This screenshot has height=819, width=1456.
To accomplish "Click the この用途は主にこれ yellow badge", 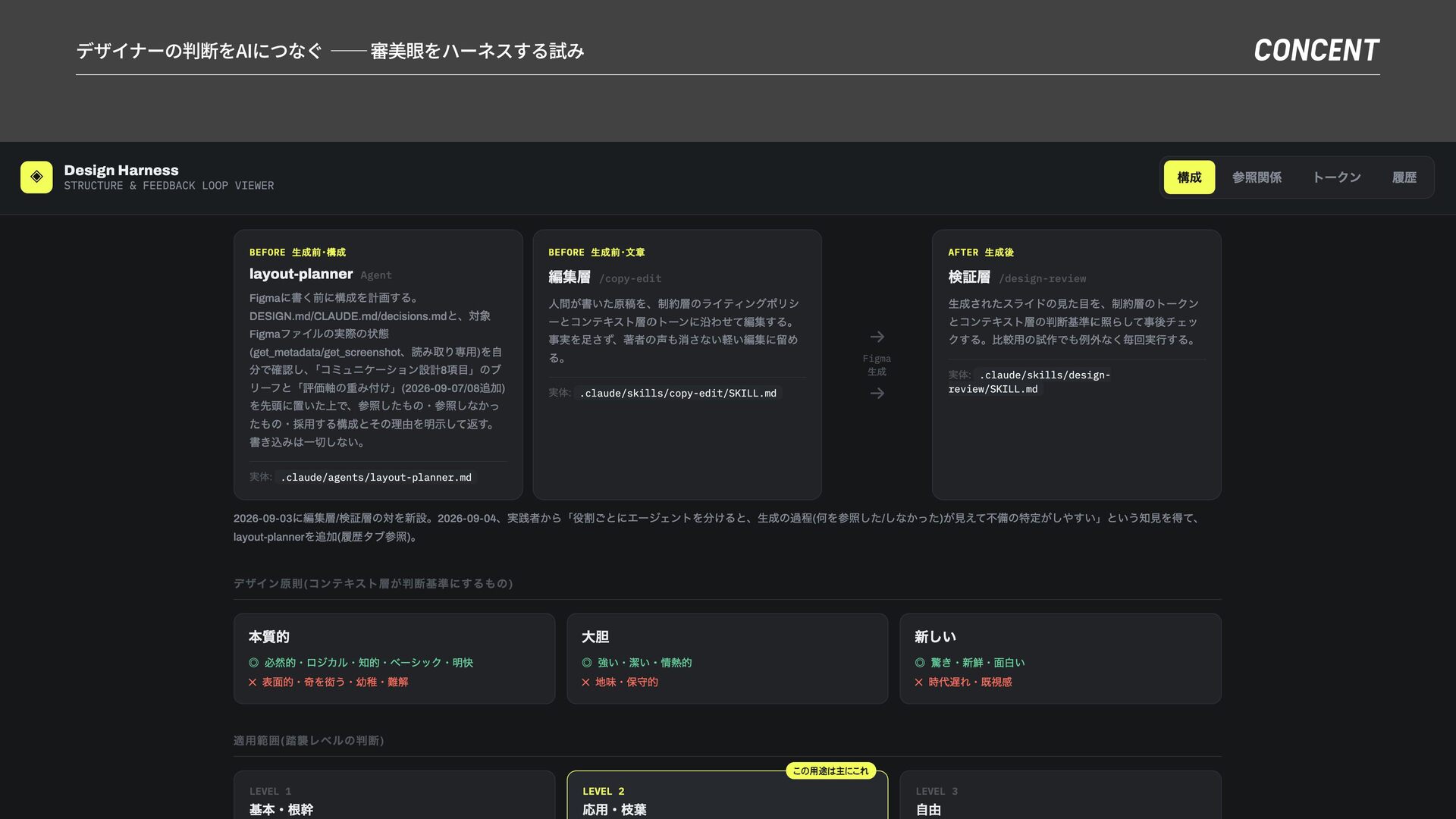I will [x=830, y=771].
